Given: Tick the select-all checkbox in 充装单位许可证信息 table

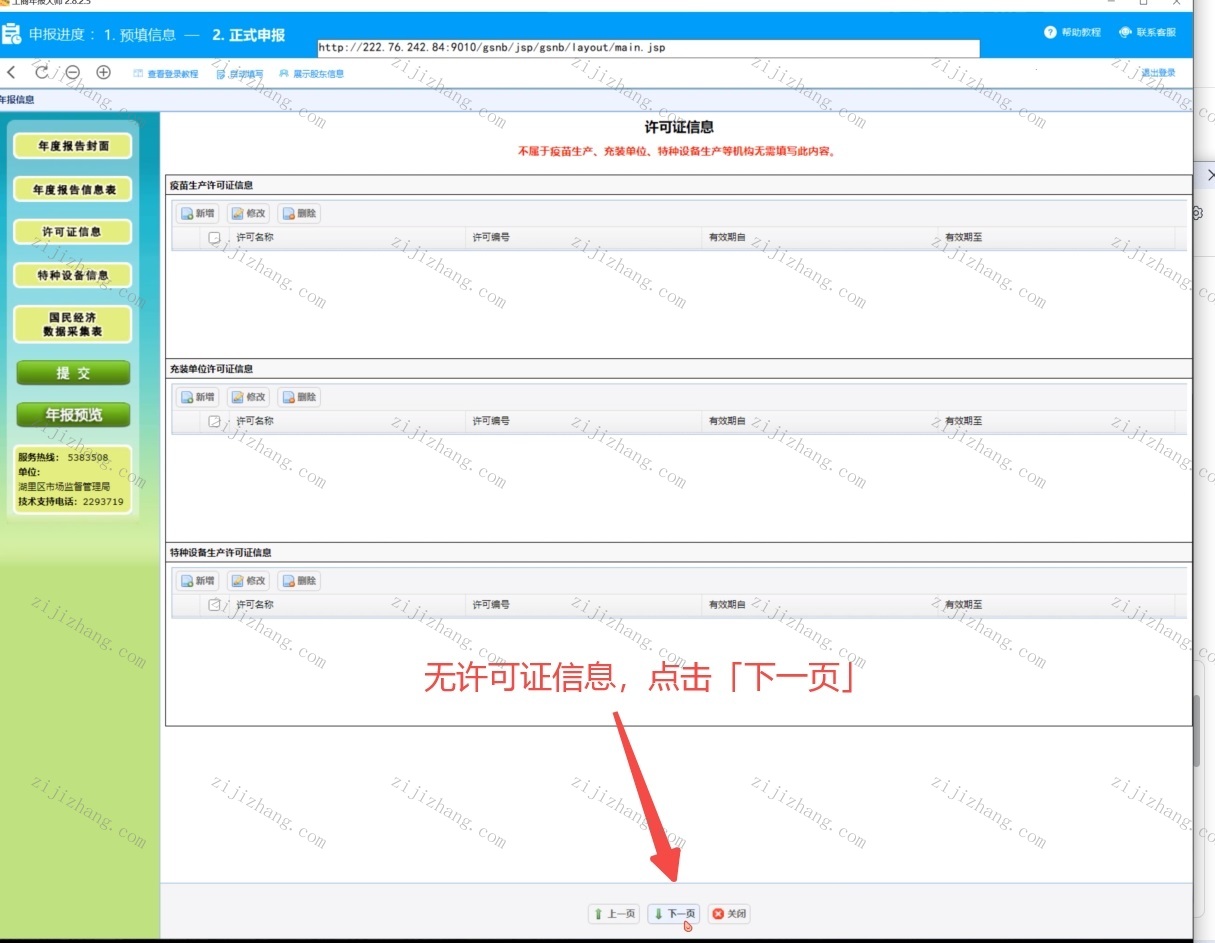Looking at the screenshot, I should 214,422.
